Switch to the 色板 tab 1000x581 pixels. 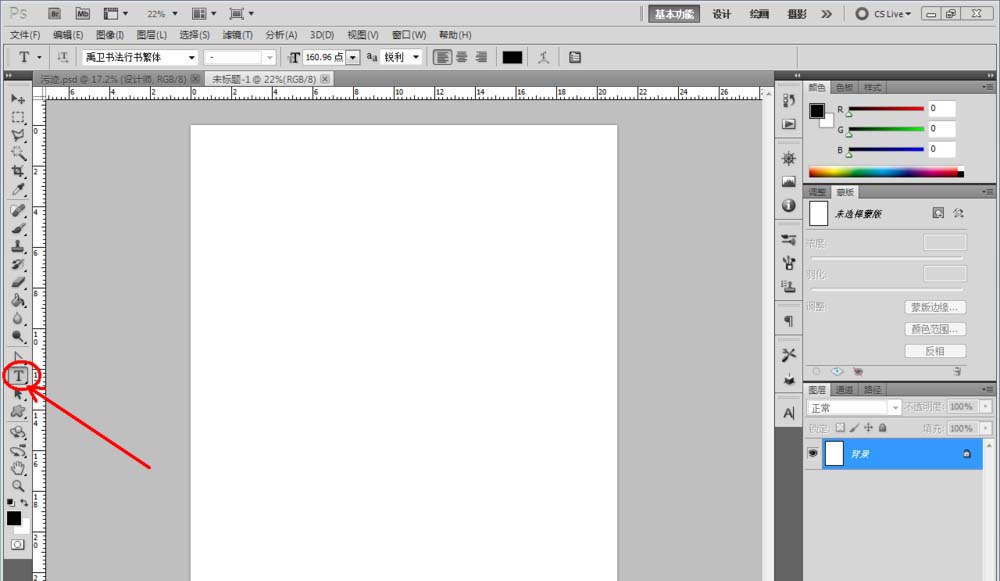pos(844,87)
